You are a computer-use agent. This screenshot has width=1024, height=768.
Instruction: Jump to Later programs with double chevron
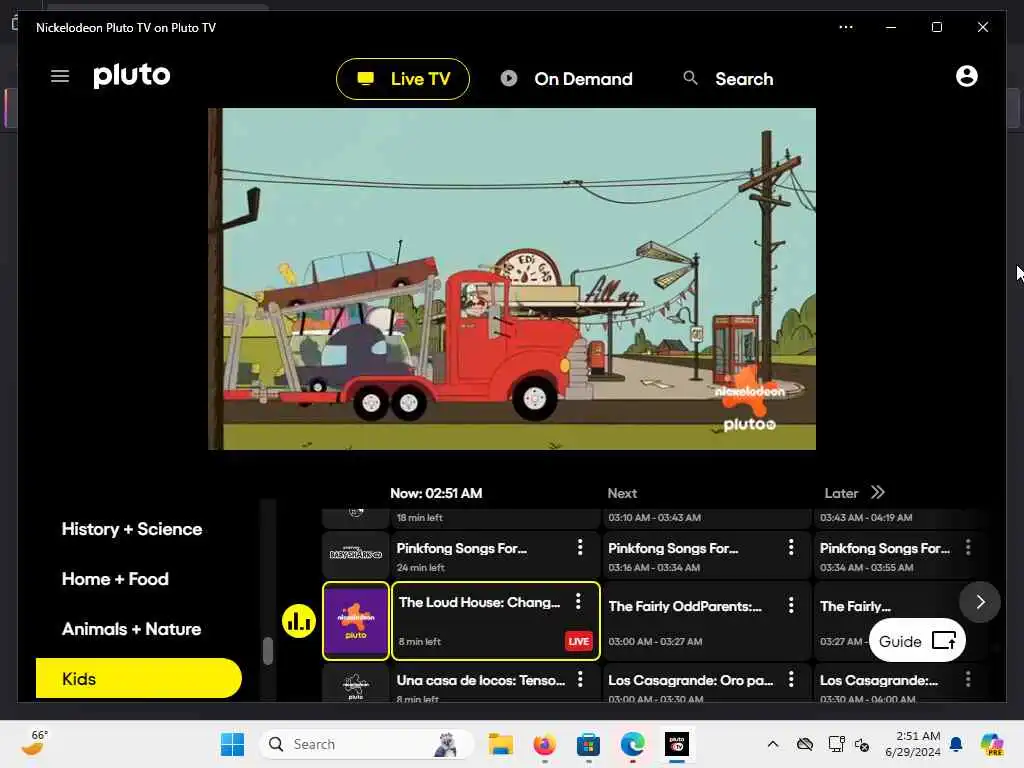(x=878, y=492)
